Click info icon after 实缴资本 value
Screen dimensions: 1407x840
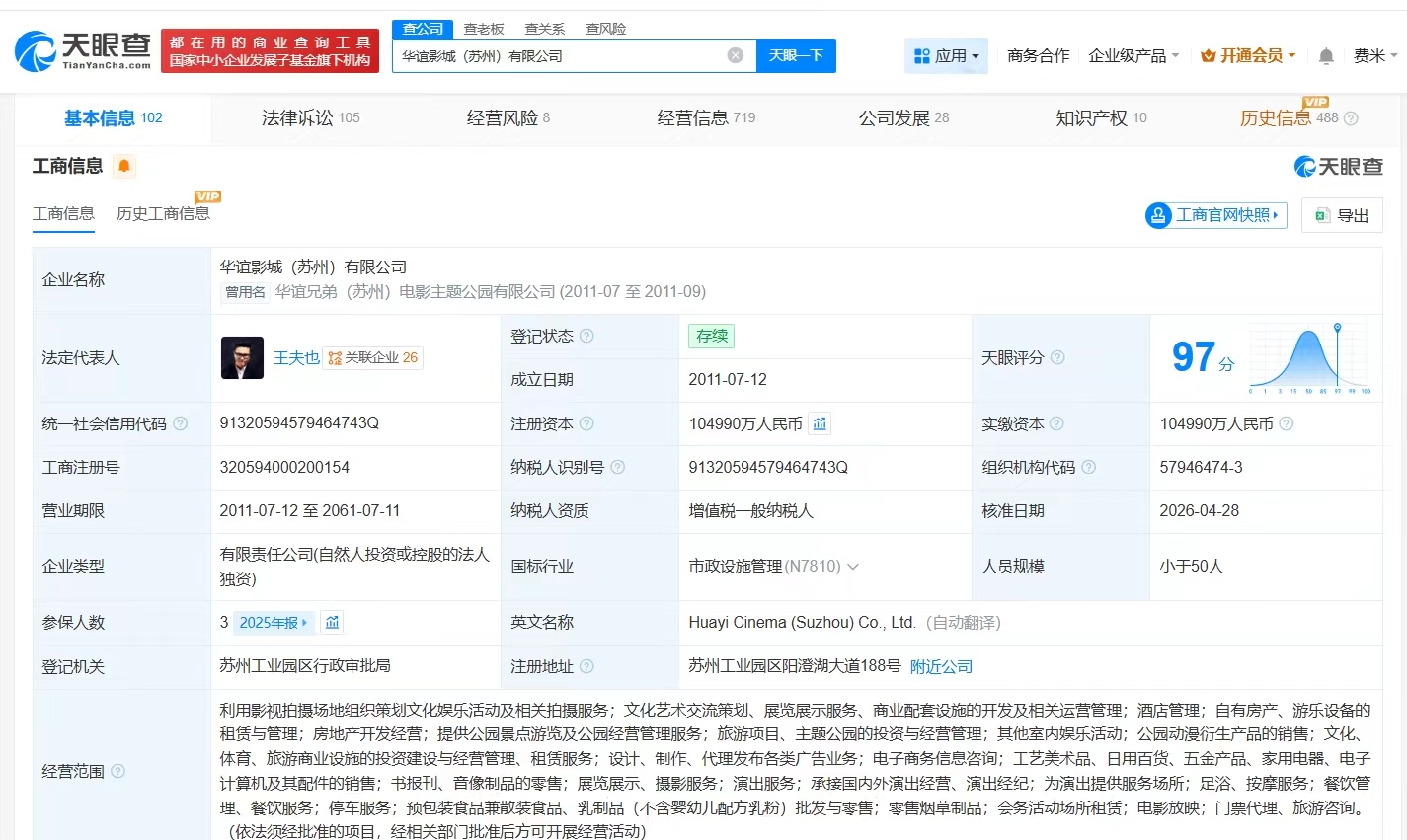pyautogui.click(x=1287, y=423)
